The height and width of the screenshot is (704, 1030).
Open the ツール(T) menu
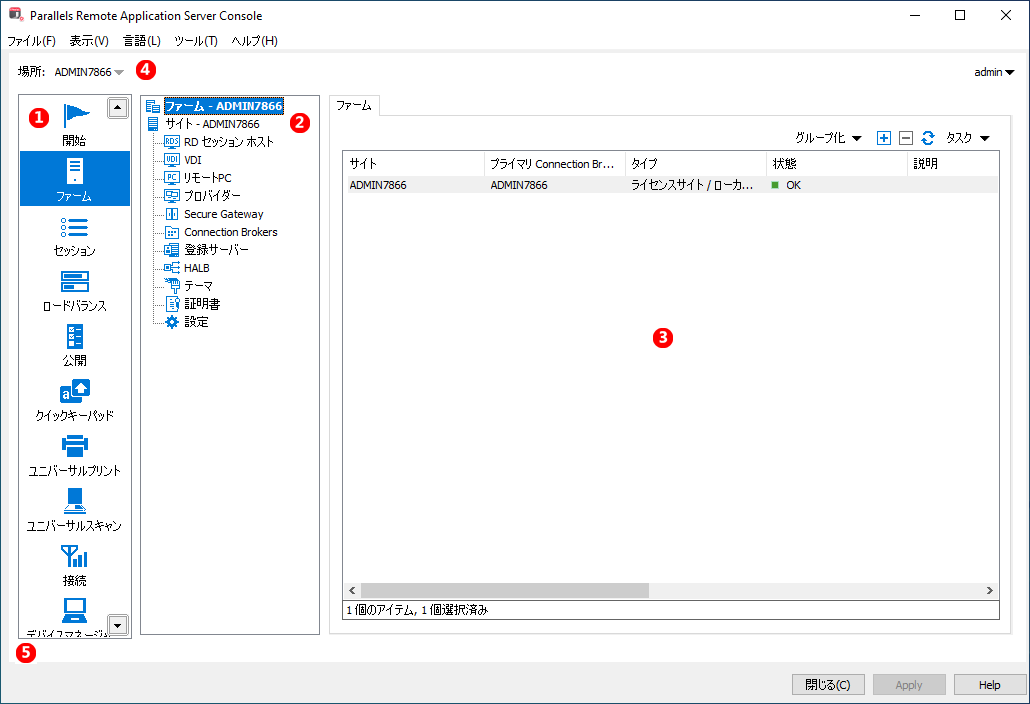pos(196,41)
